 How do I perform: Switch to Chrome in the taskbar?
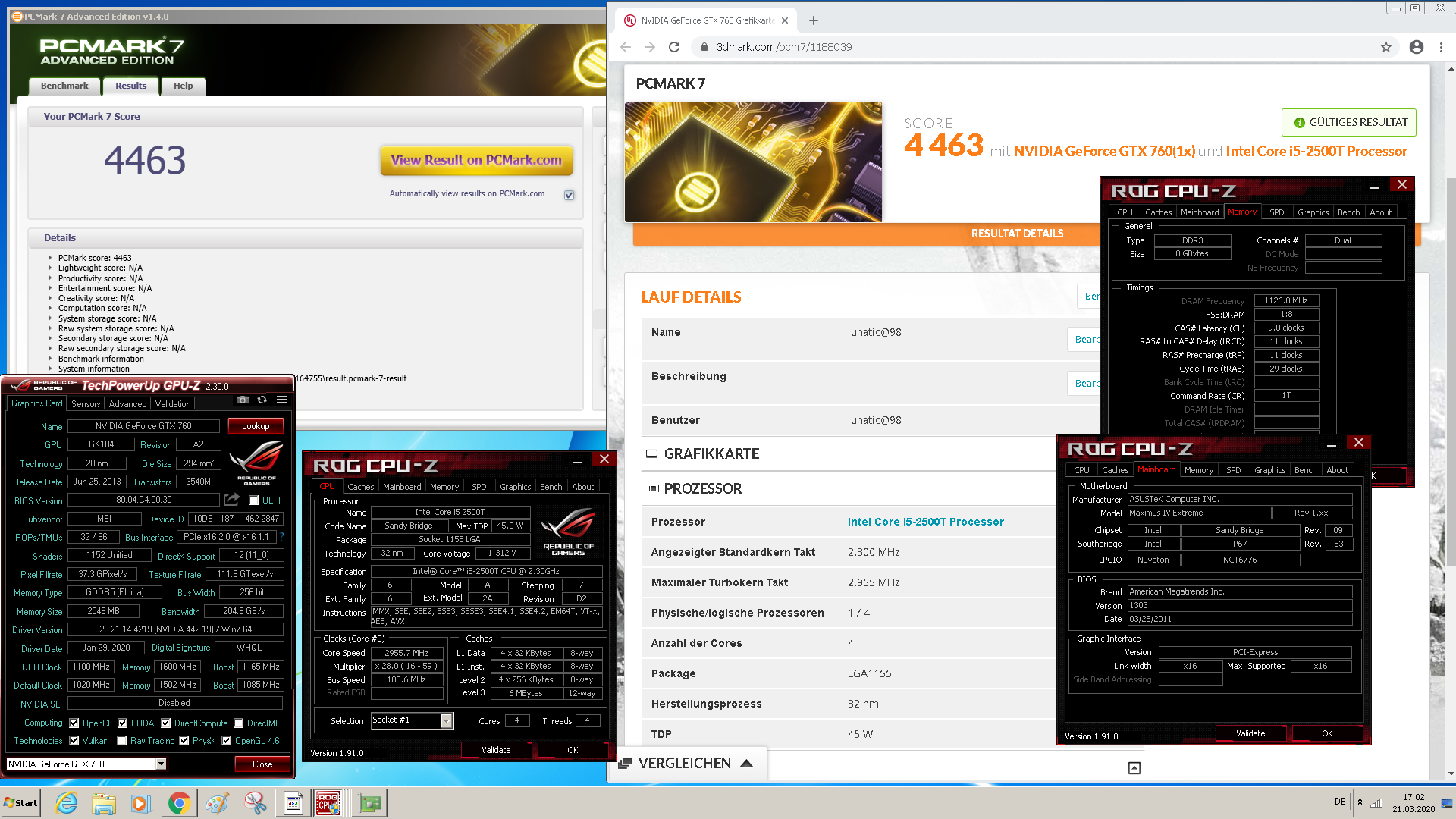click(x=179, y=803)
